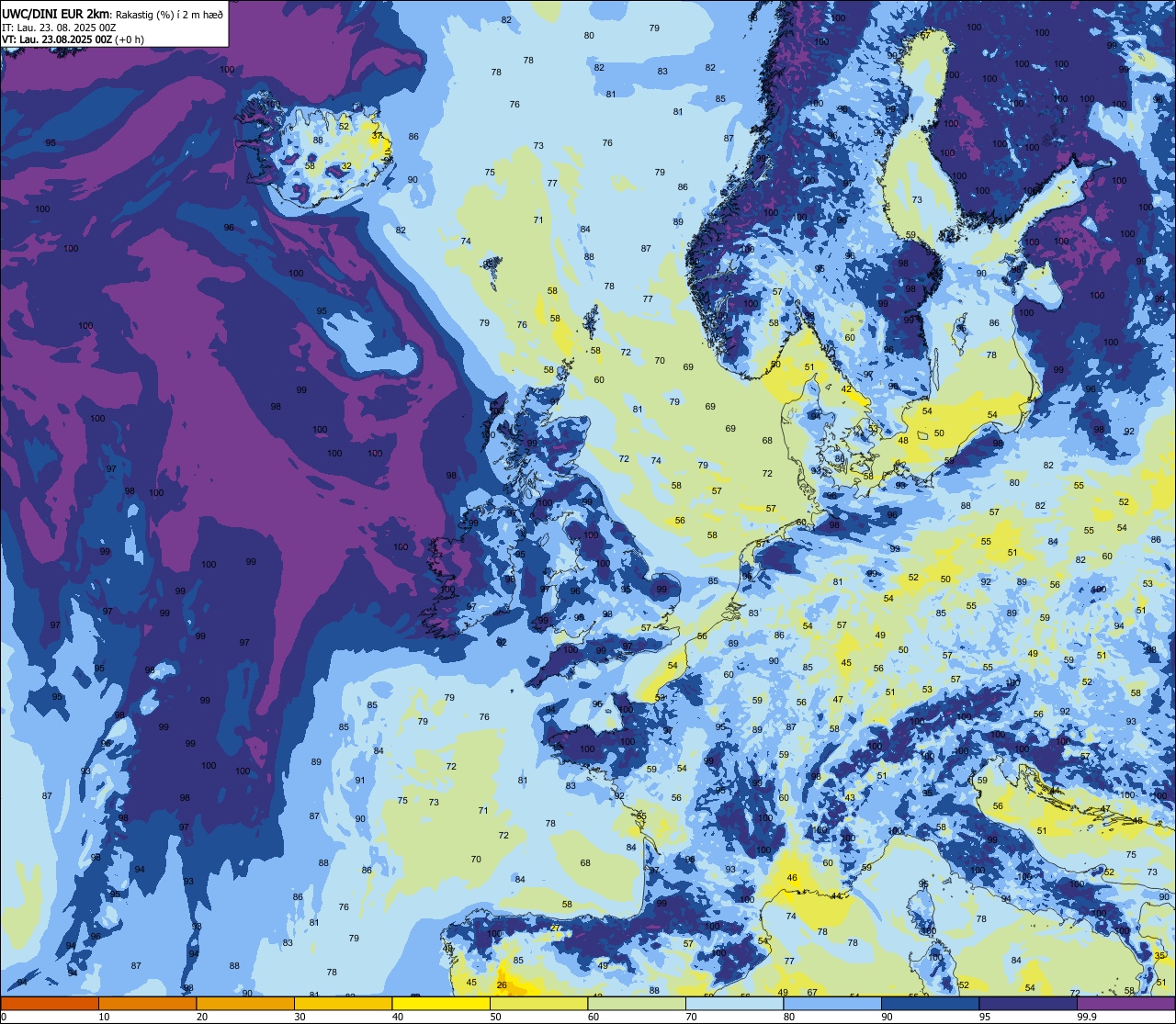Image resolution: width=1176 pixels, height=1024 pixels.
Task: Click the 'IT: Lau. 23. 08. 2025 00Z' line
Action: click(59, 28)
